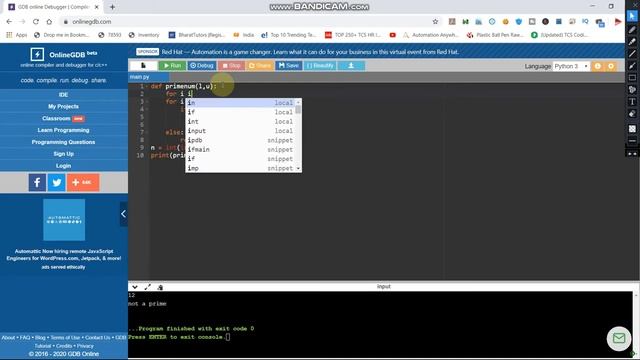This screenshot has width=640, height=360.
Task: Open the Apps bookmarks shortcut
Action: pos(17,35)
